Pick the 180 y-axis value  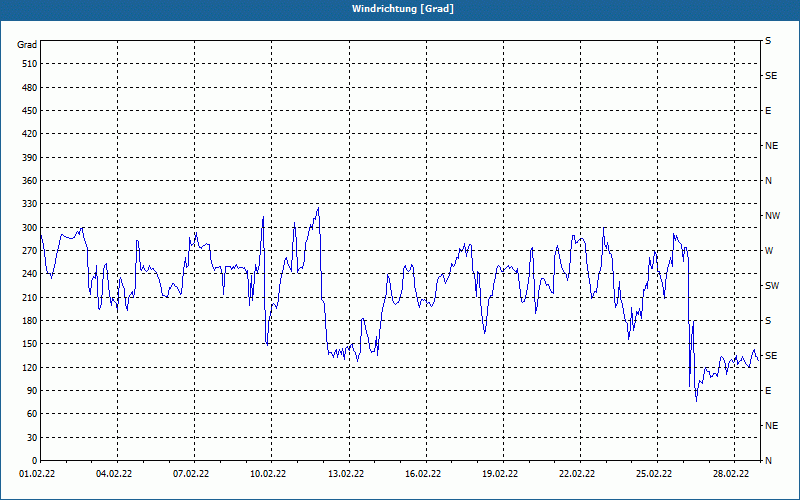(29, 321)
